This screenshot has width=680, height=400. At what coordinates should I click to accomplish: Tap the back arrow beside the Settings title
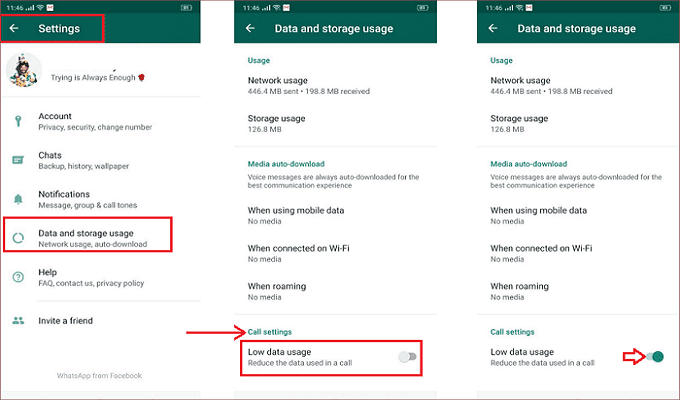pos(15,29)
